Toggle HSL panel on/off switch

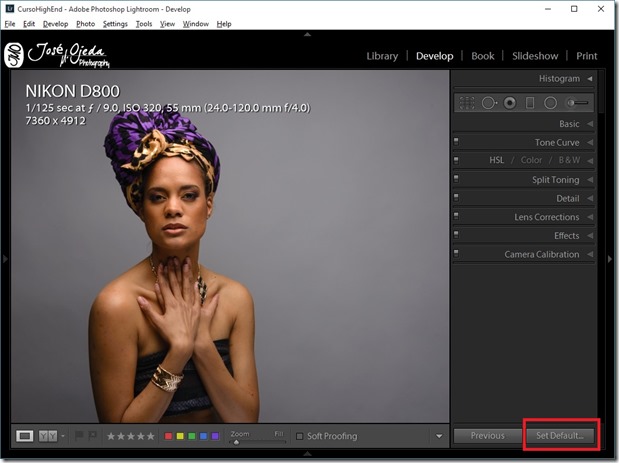[456, 160]
